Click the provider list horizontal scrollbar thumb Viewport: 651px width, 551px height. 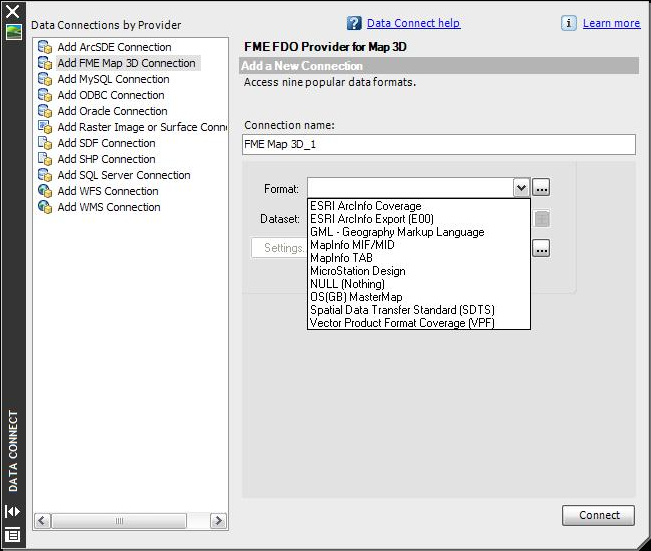click(119, 521)
